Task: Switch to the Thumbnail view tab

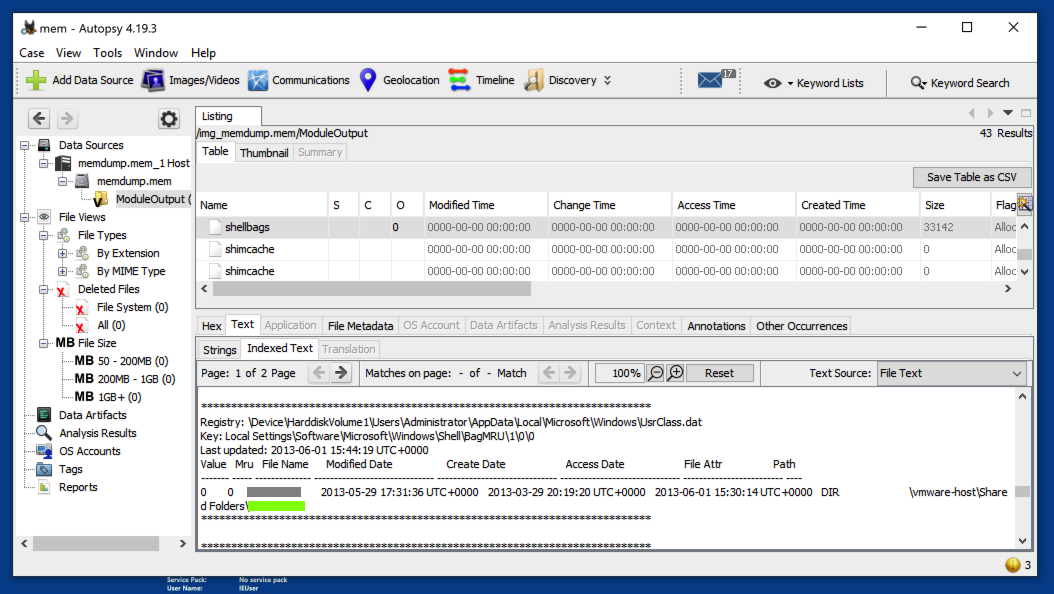Action: (x=264, y=153)
